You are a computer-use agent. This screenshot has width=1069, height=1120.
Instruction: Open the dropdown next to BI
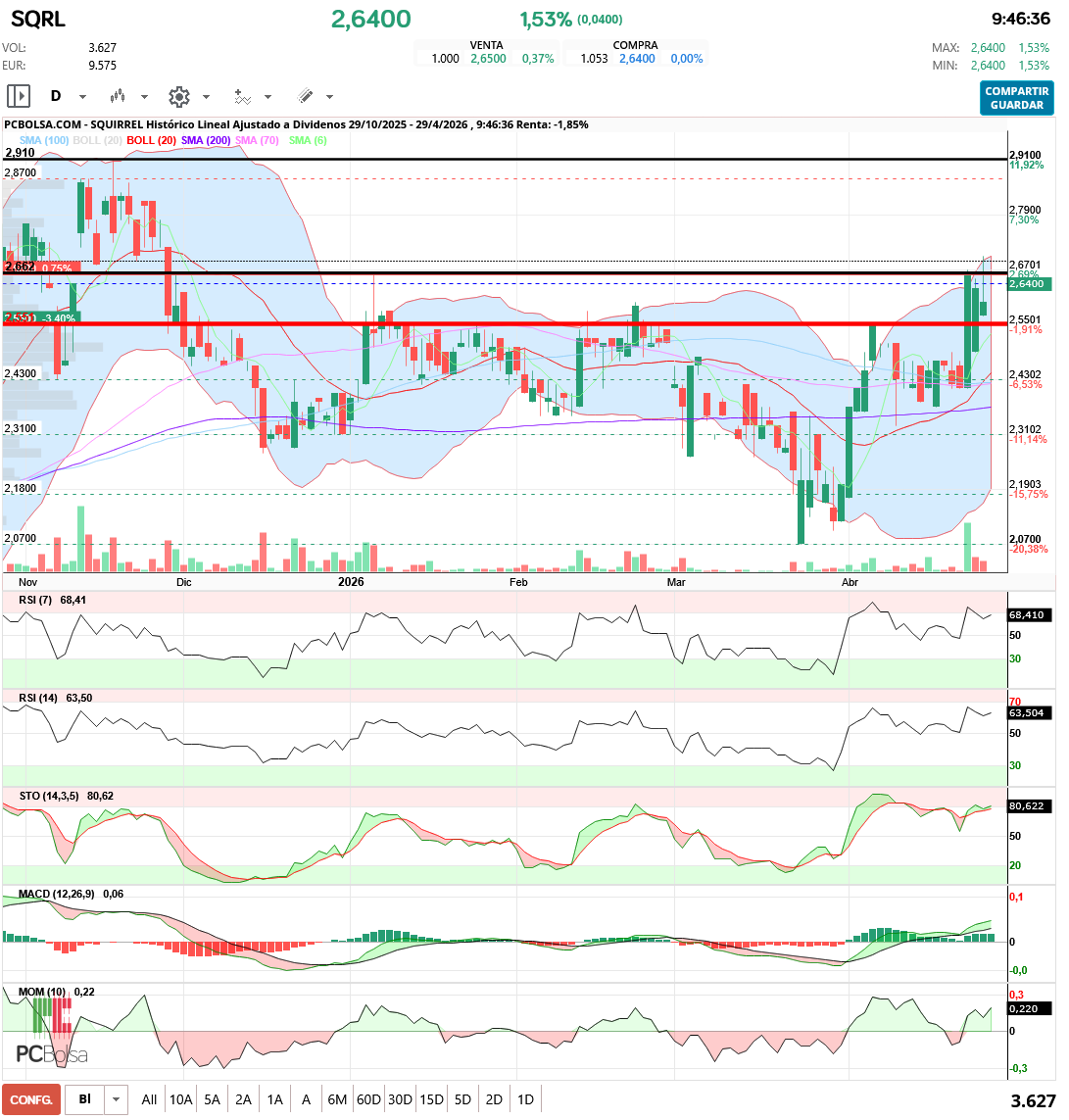click(x=116, y=1100)
